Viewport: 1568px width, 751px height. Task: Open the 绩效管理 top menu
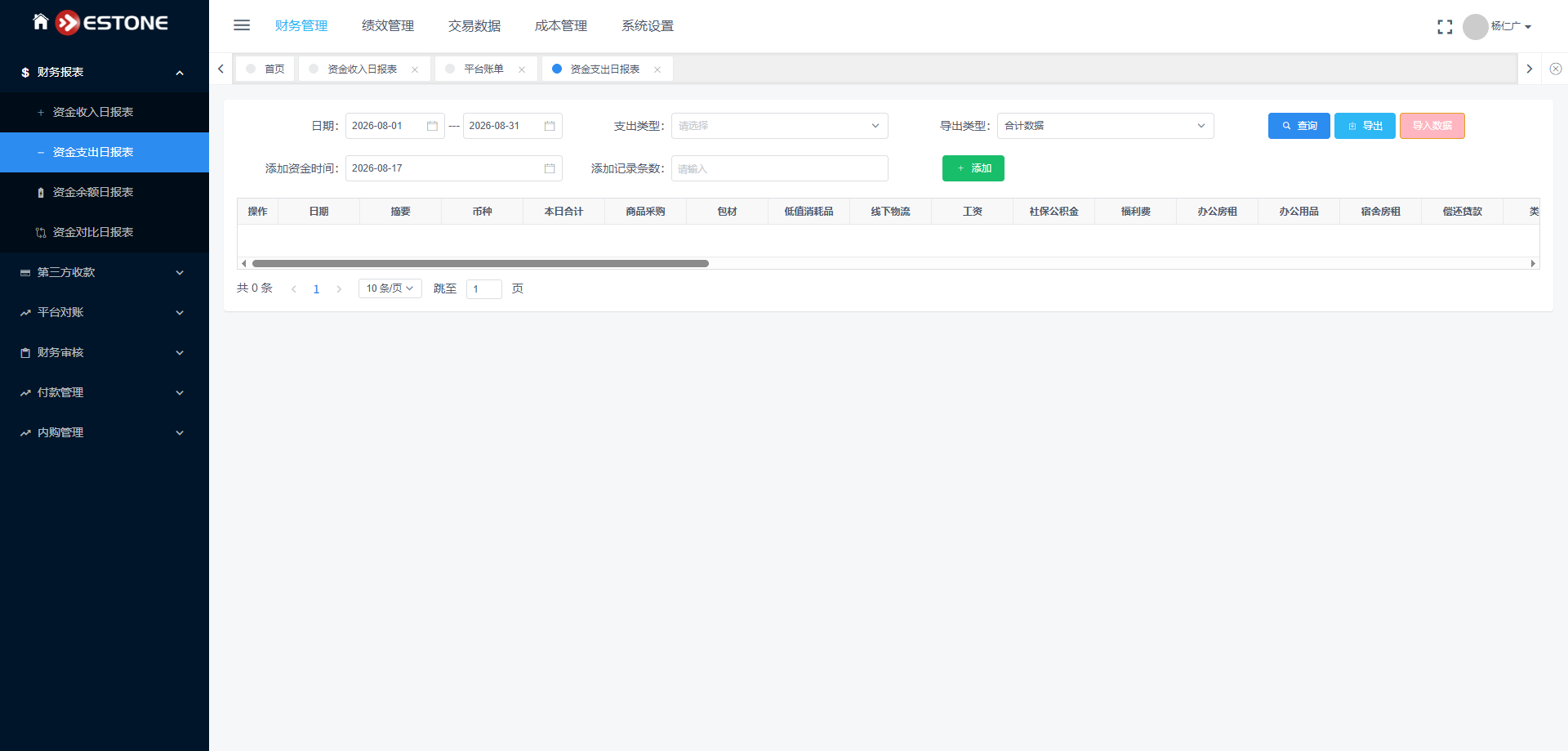(x=388, y=26)
